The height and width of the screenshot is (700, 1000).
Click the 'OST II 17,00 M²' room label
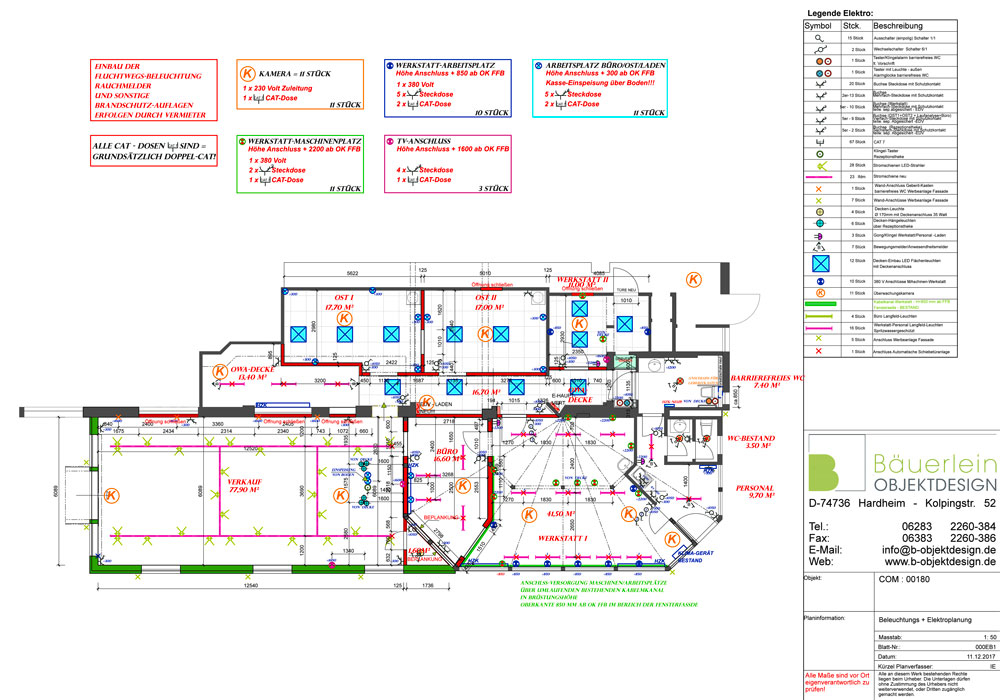(489, 302)
